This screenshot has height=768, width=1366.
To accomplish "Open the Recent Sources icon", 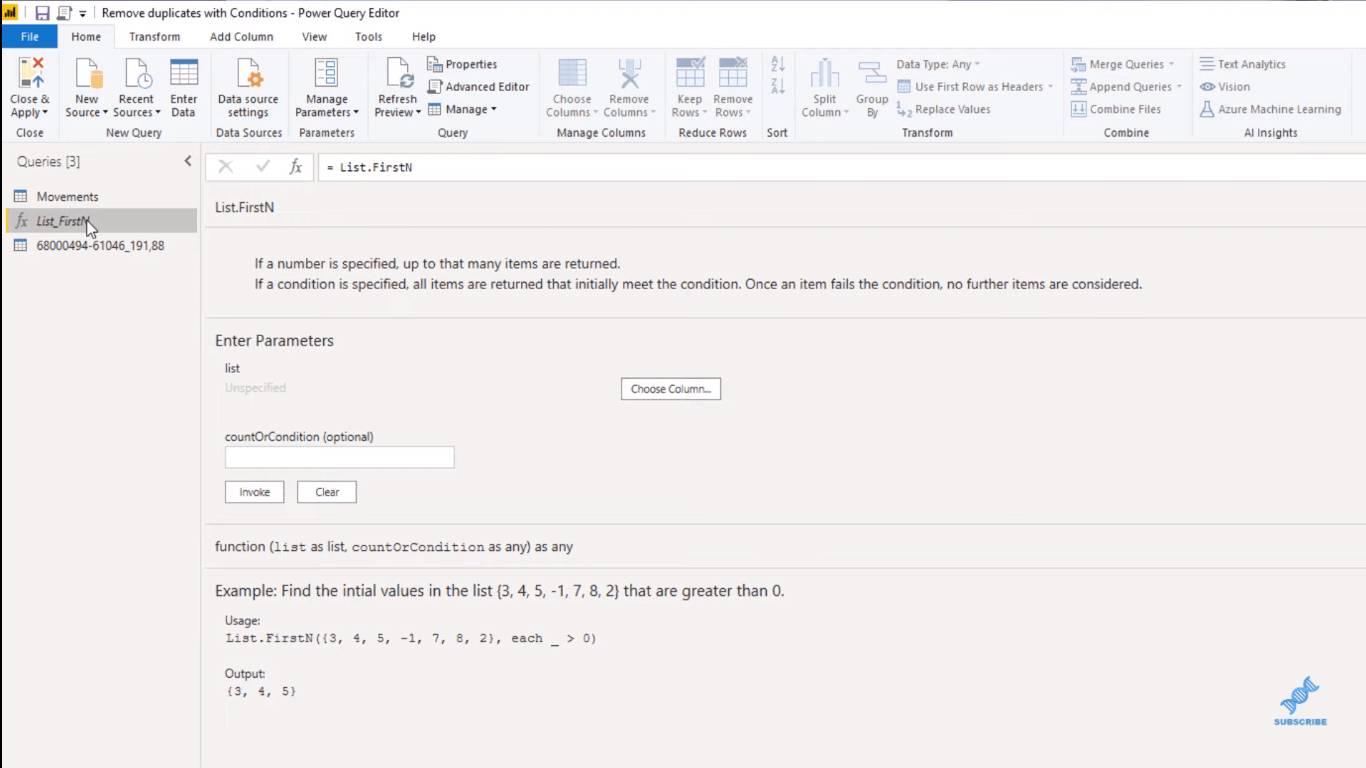I will (136, 74).
